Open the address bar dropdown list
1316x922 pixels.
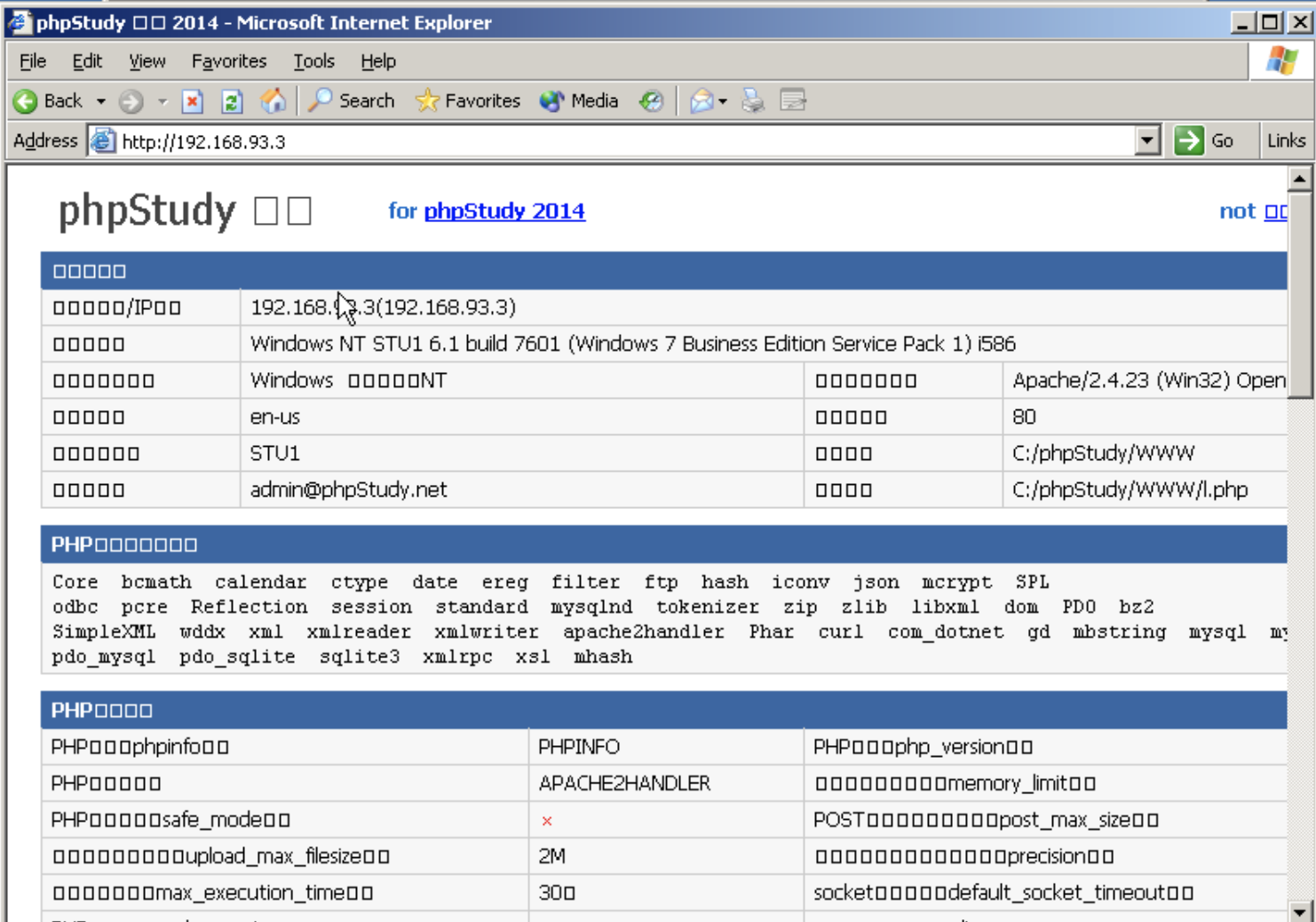[x=1147, y=140]
